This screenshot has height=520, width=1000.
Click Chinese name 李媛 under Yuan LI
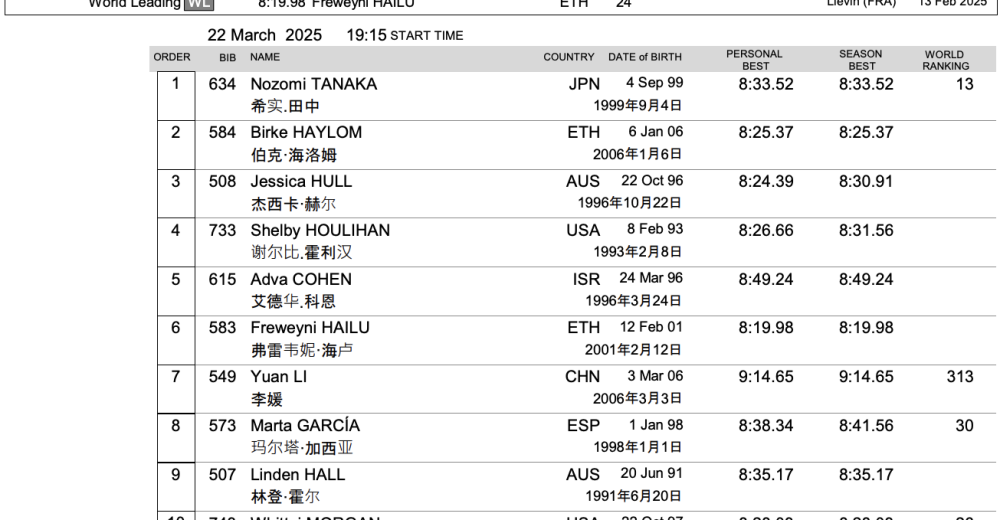click(266, 399)
